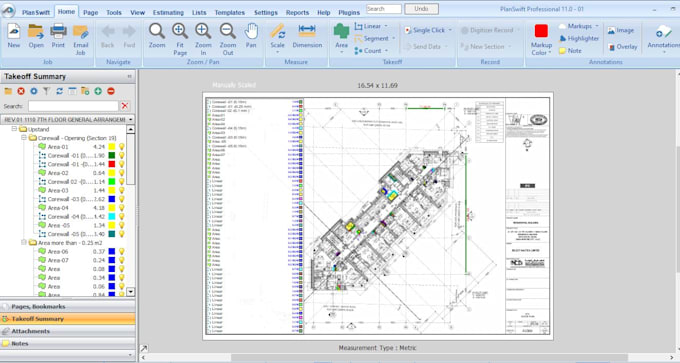Click the green plus expand-all icon
Screen dimensions: 680x363
click(98, 91)
